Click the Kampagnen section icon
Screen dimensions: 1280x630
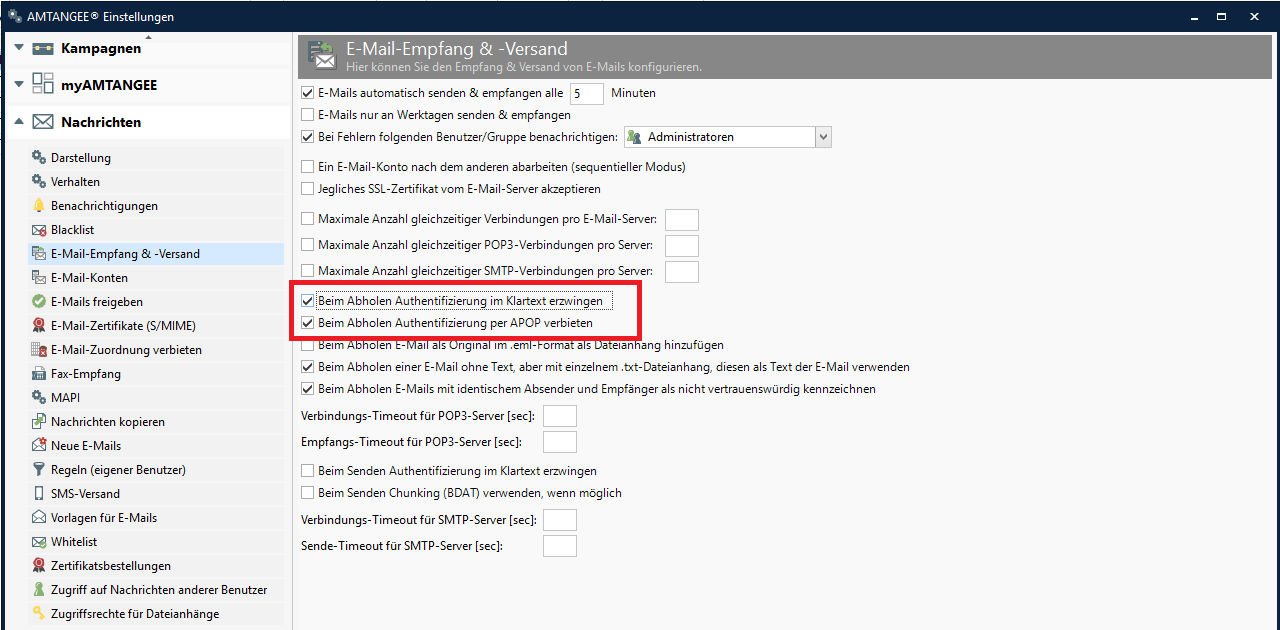tap(43, 48)
